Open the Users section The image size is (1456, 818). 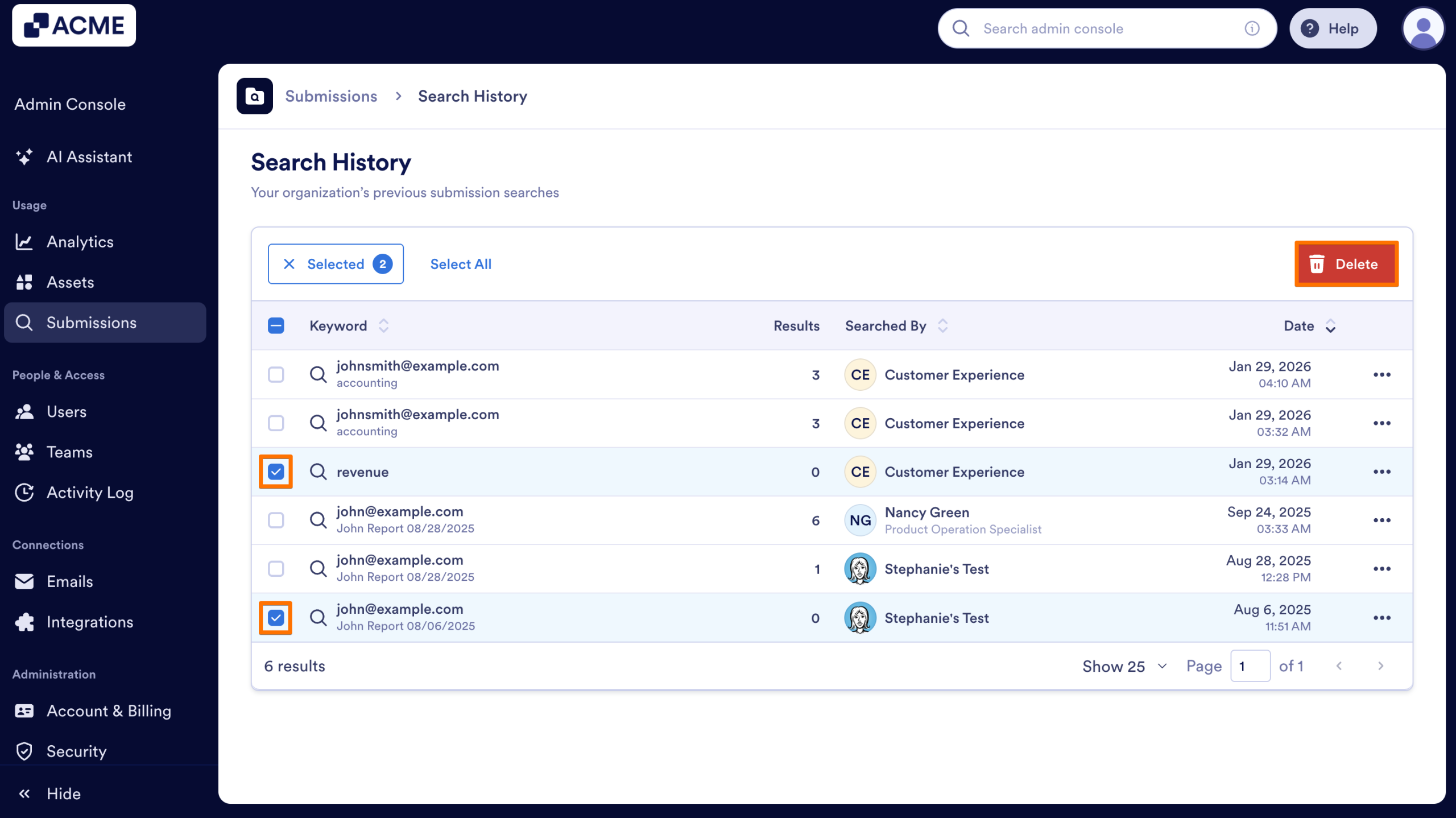point(67,411)
